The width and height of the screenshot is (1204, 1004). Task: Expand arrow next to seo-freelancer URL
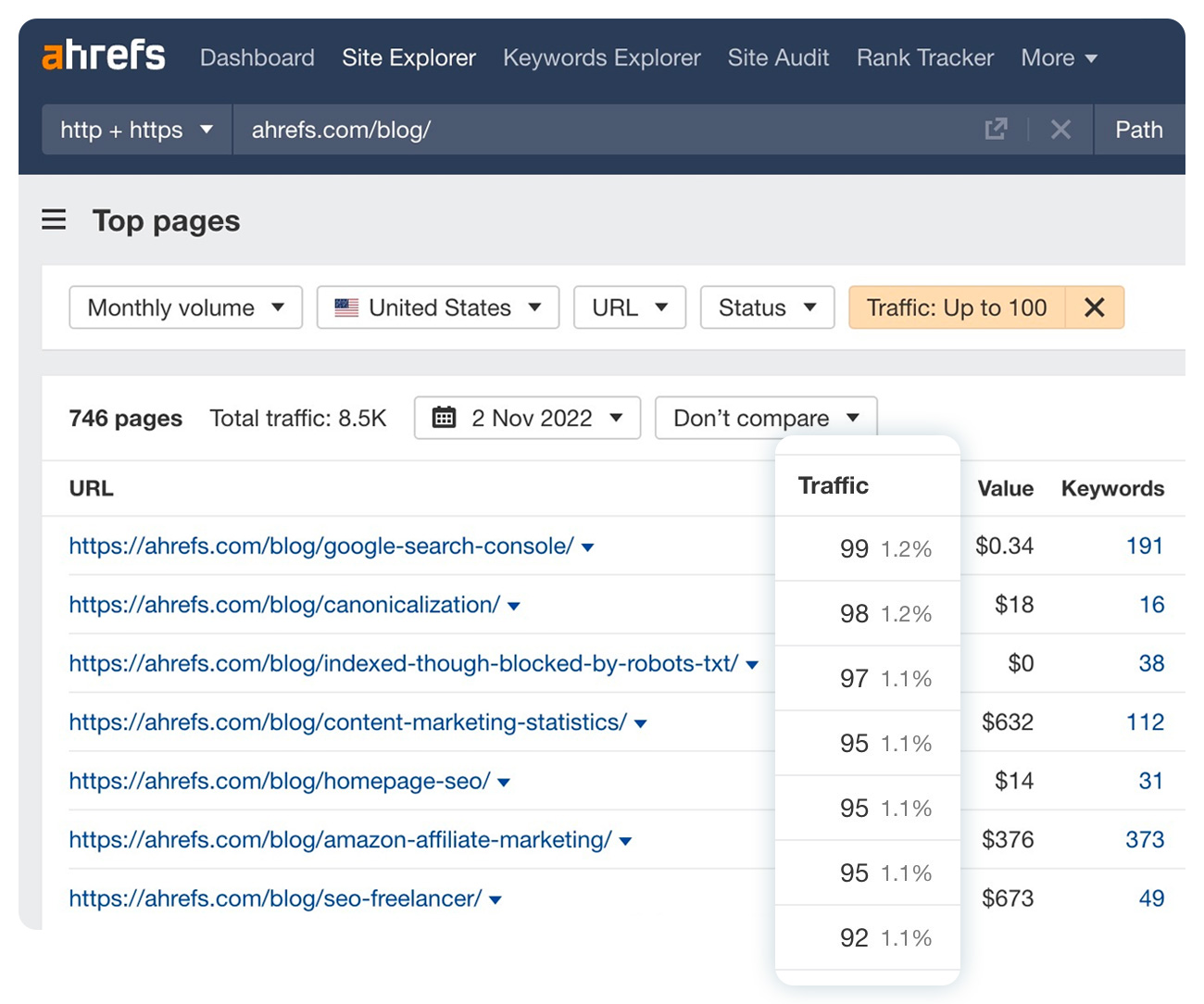[x=495, y=900]
